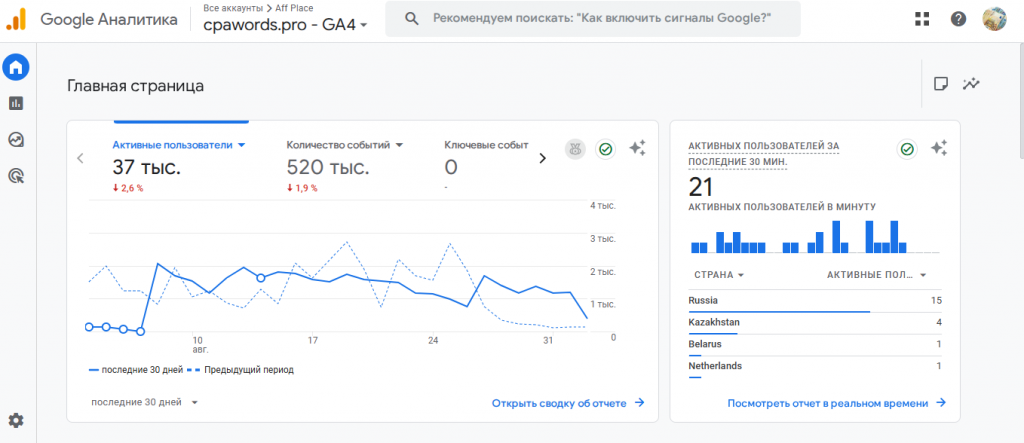Click the realtime count 21
1024x443 pixels.
point(701,188)
